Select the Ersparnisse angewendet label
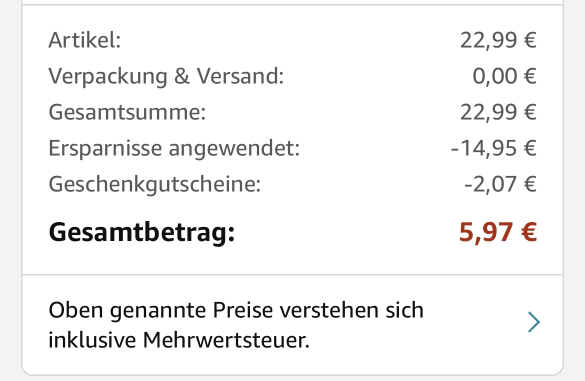 174,149
